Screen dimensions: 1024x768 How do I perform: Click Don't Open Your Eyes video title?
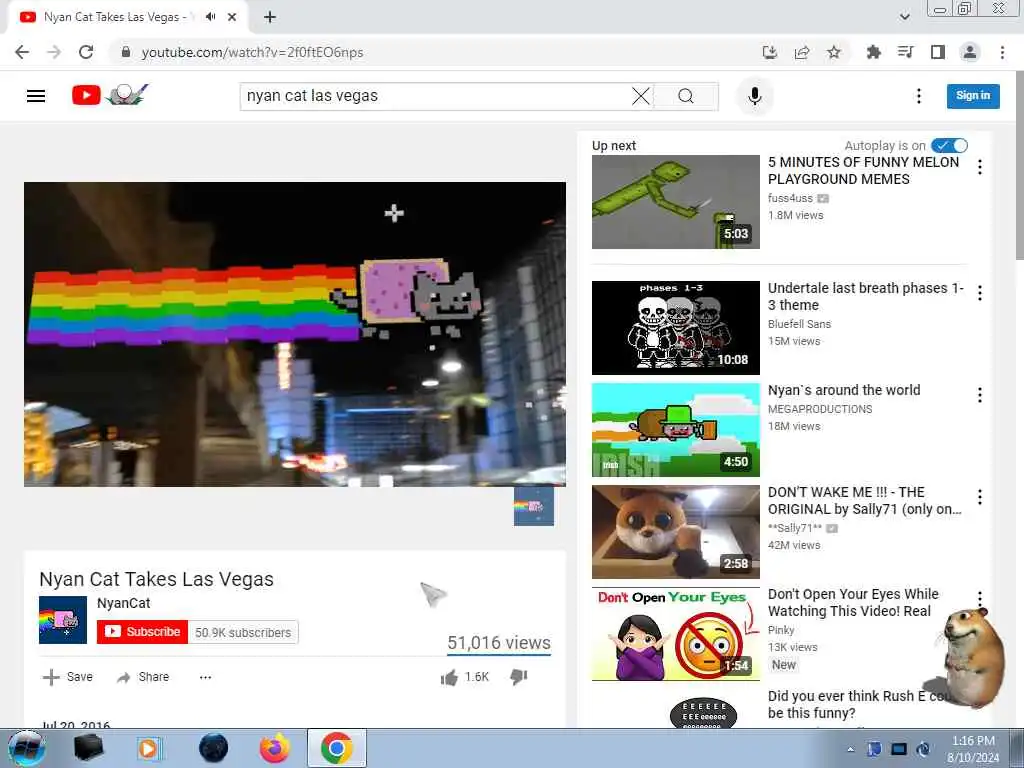[x=853, y=602]
